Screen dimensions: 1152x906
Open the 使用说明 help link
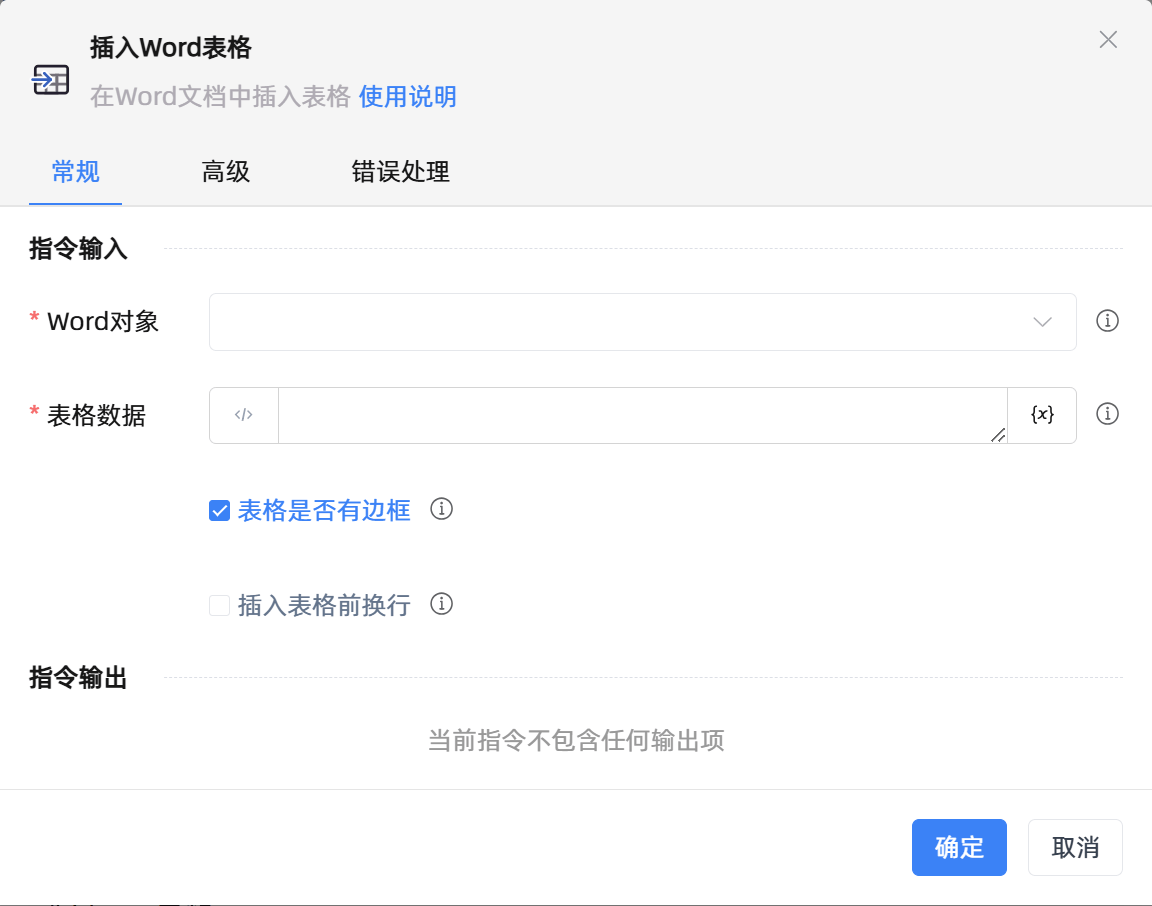point(408,96)
